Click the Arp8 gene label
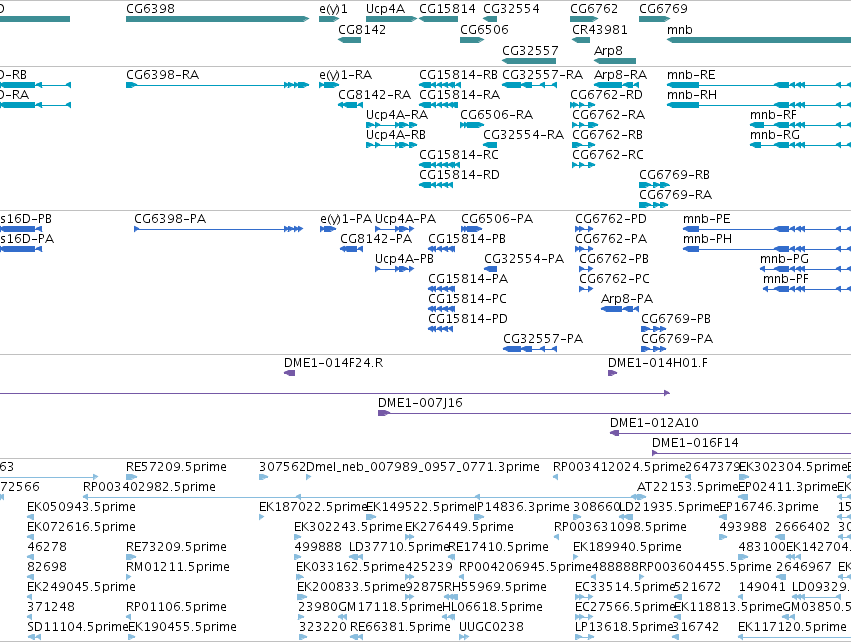 (x=608, y=50)
